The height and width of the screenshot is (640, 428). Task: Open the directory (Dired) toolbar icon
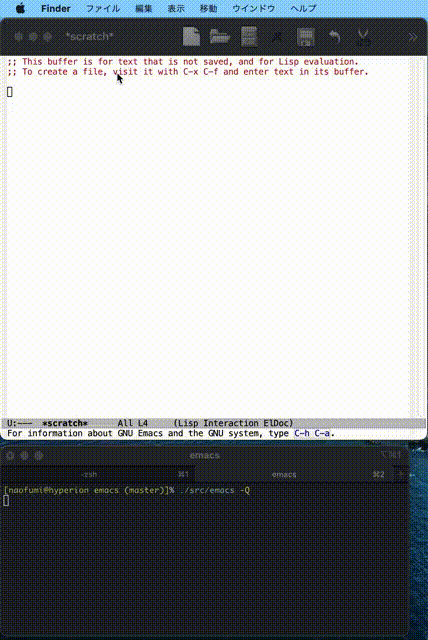click(249, 37)
